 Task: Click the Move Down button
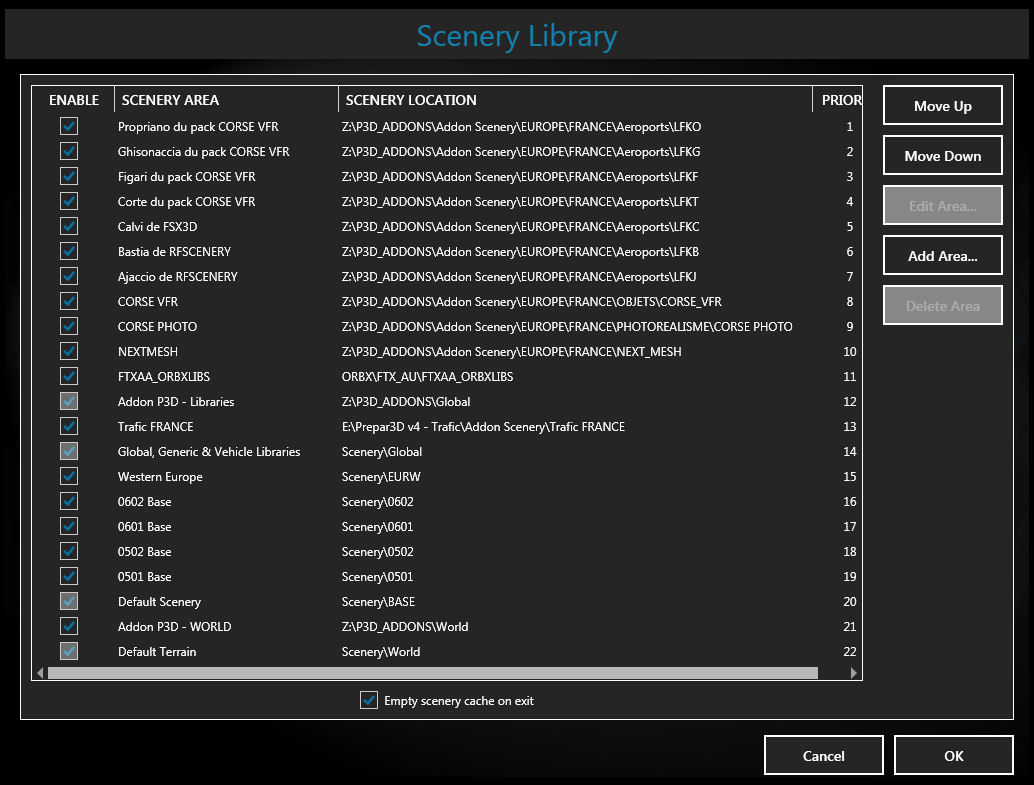pyautogui.click(x=942, y=156)
